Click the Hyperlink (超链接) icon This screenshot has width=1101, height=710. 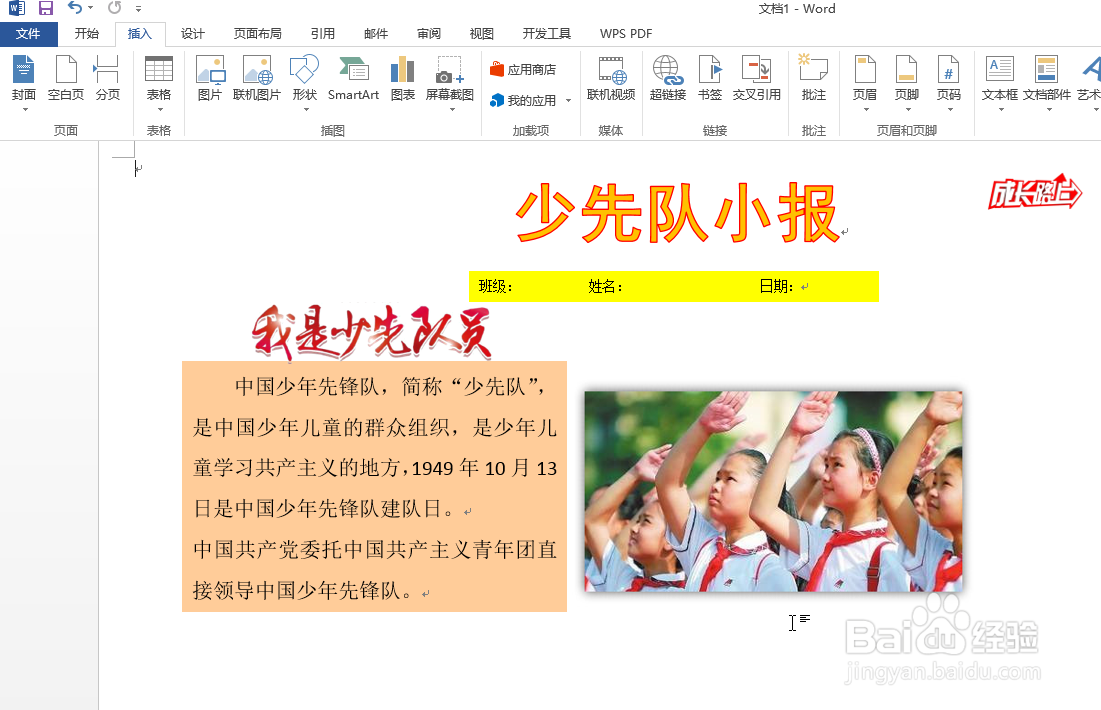click(x=667, y=70)
